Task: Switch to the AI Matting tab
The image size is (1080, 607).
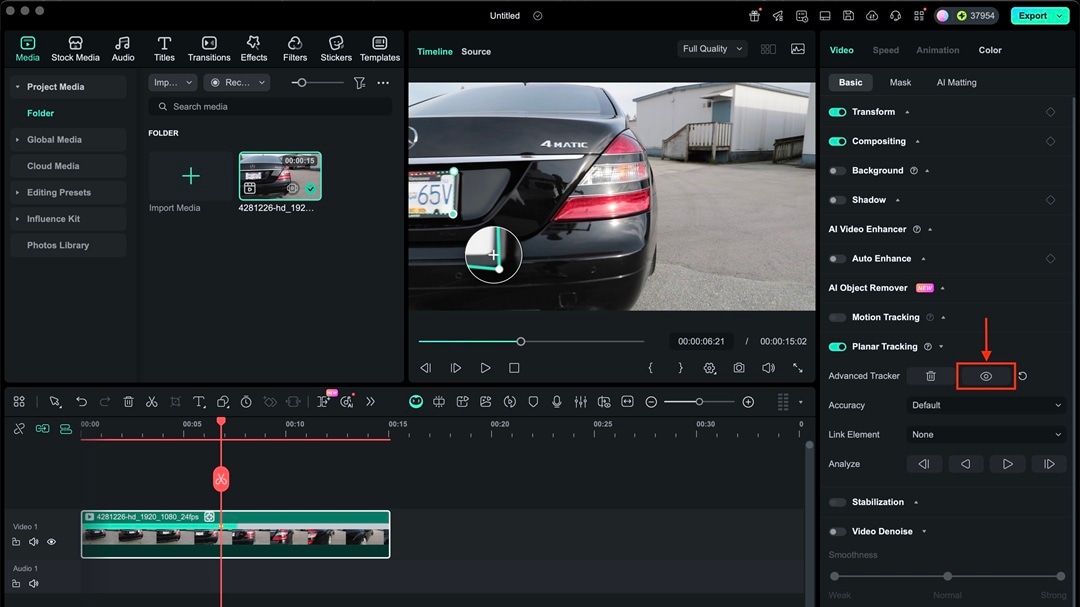Action: click(x=956, y=83)
